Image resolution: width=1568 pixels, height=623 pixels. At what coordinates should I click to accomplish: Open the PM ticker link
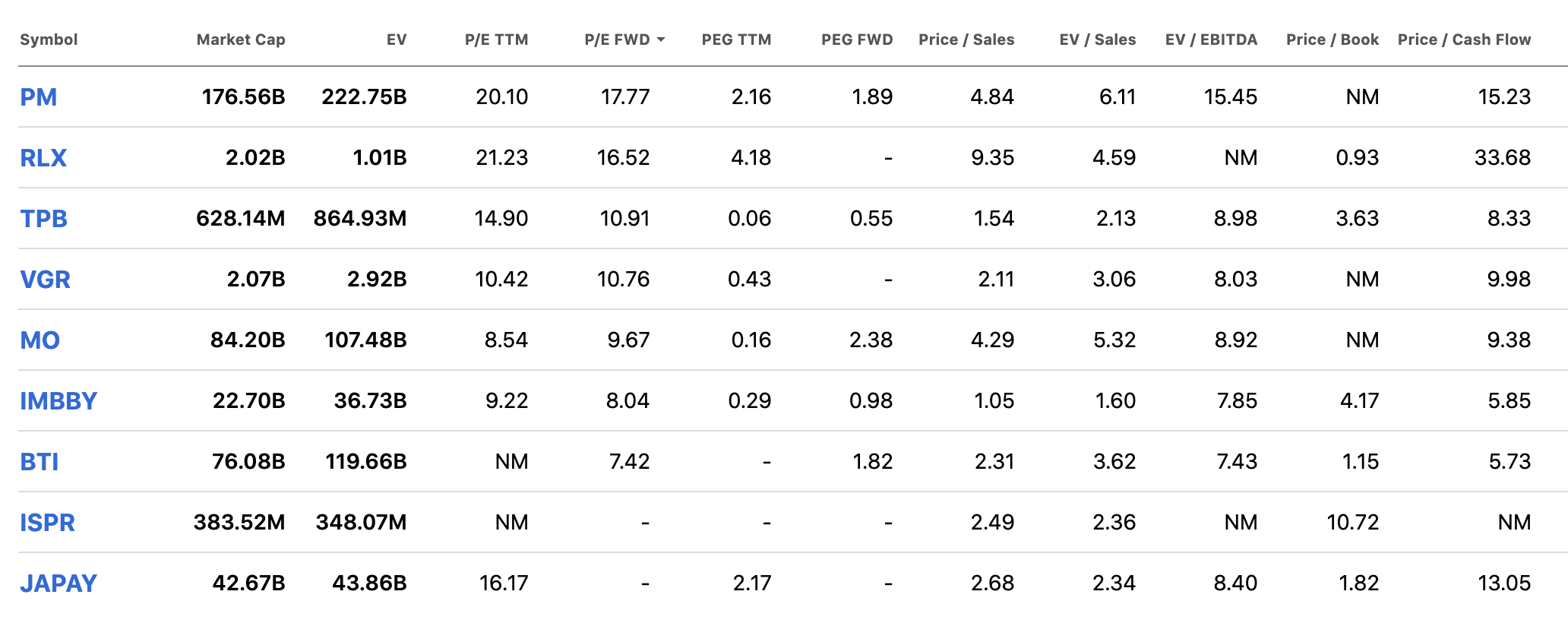(38, 97)
